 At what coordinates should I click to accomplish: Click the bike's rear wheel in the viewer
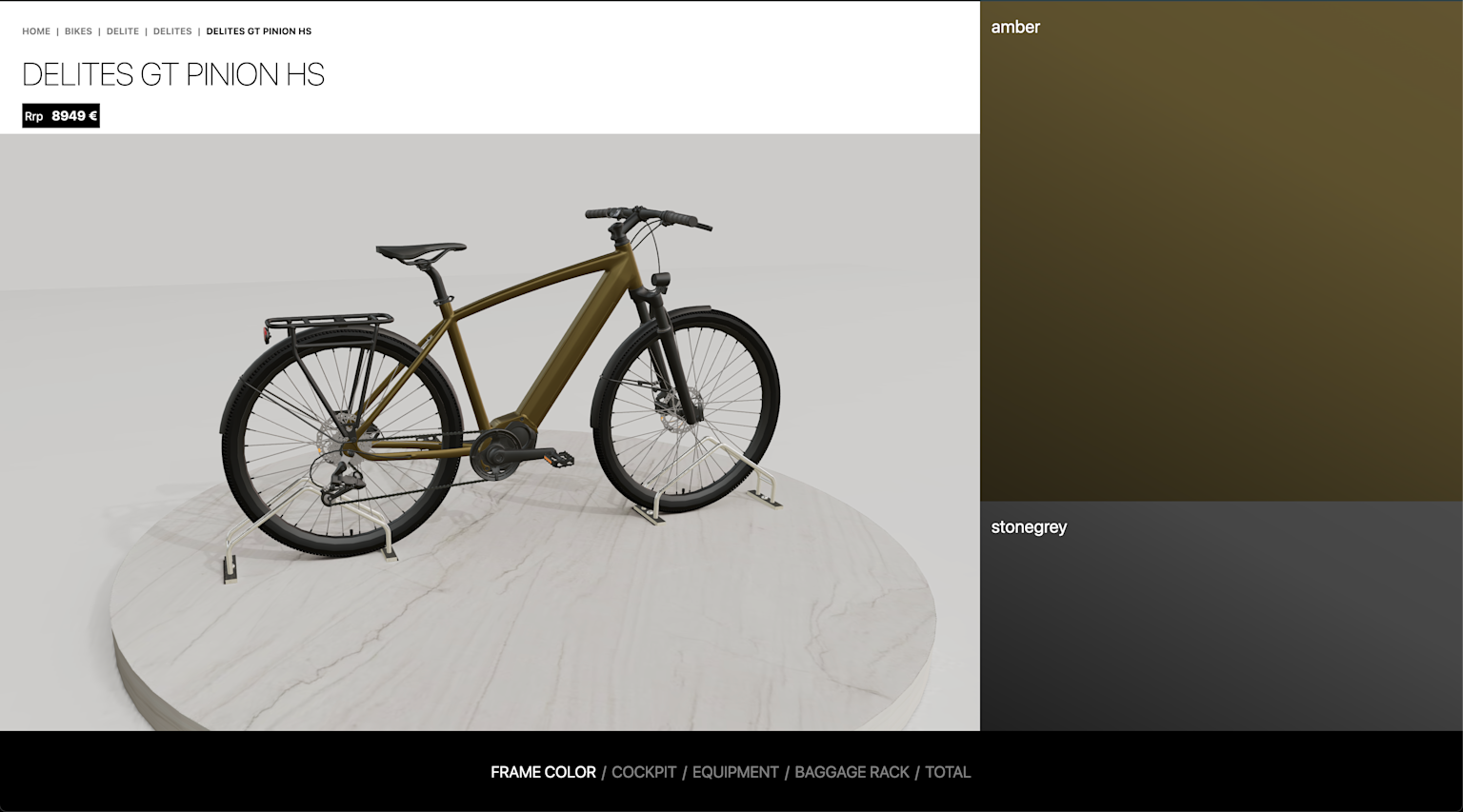click(341, 443)
